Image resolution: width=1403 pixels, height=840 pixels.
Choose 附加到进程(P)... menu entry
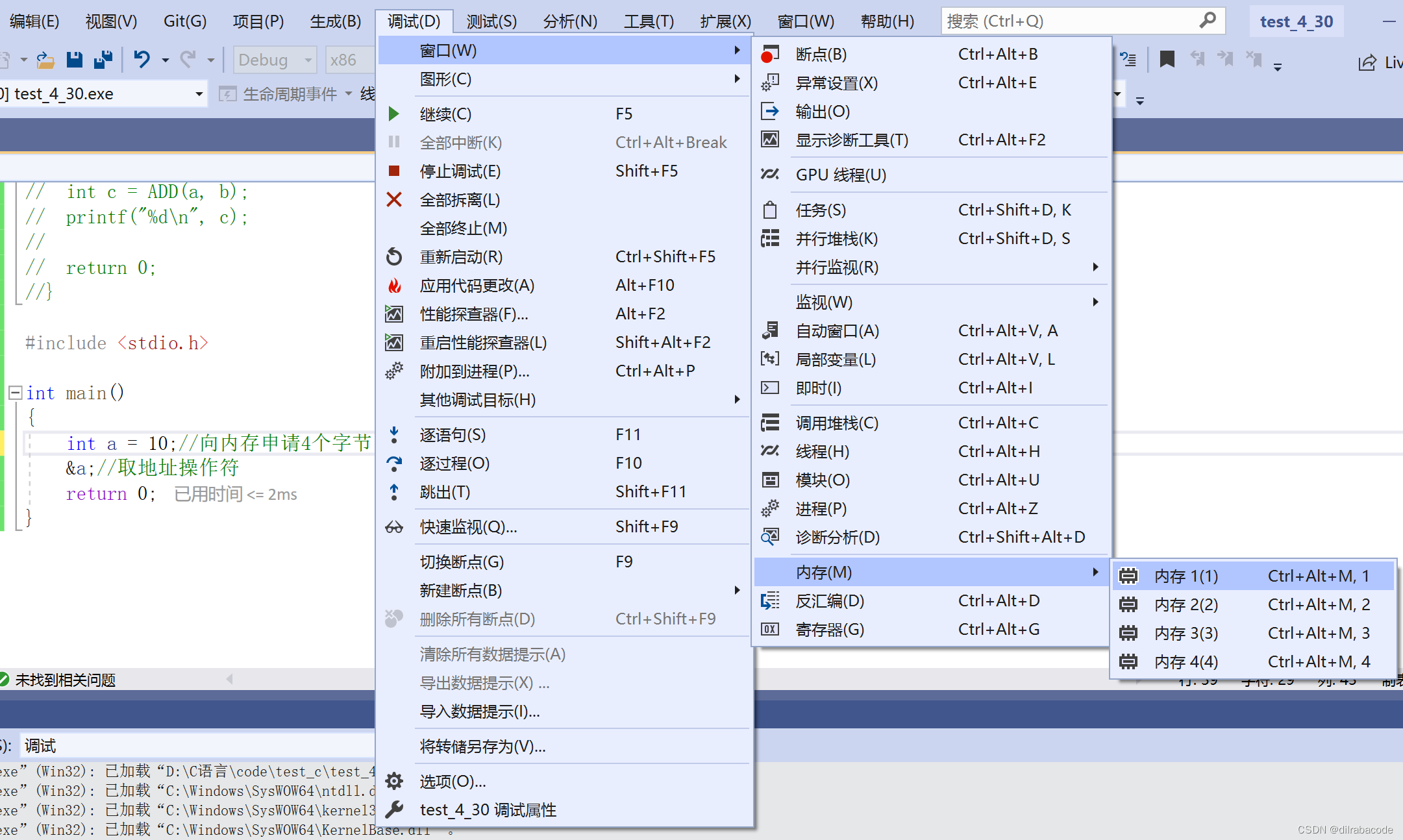tap(563, 371)
